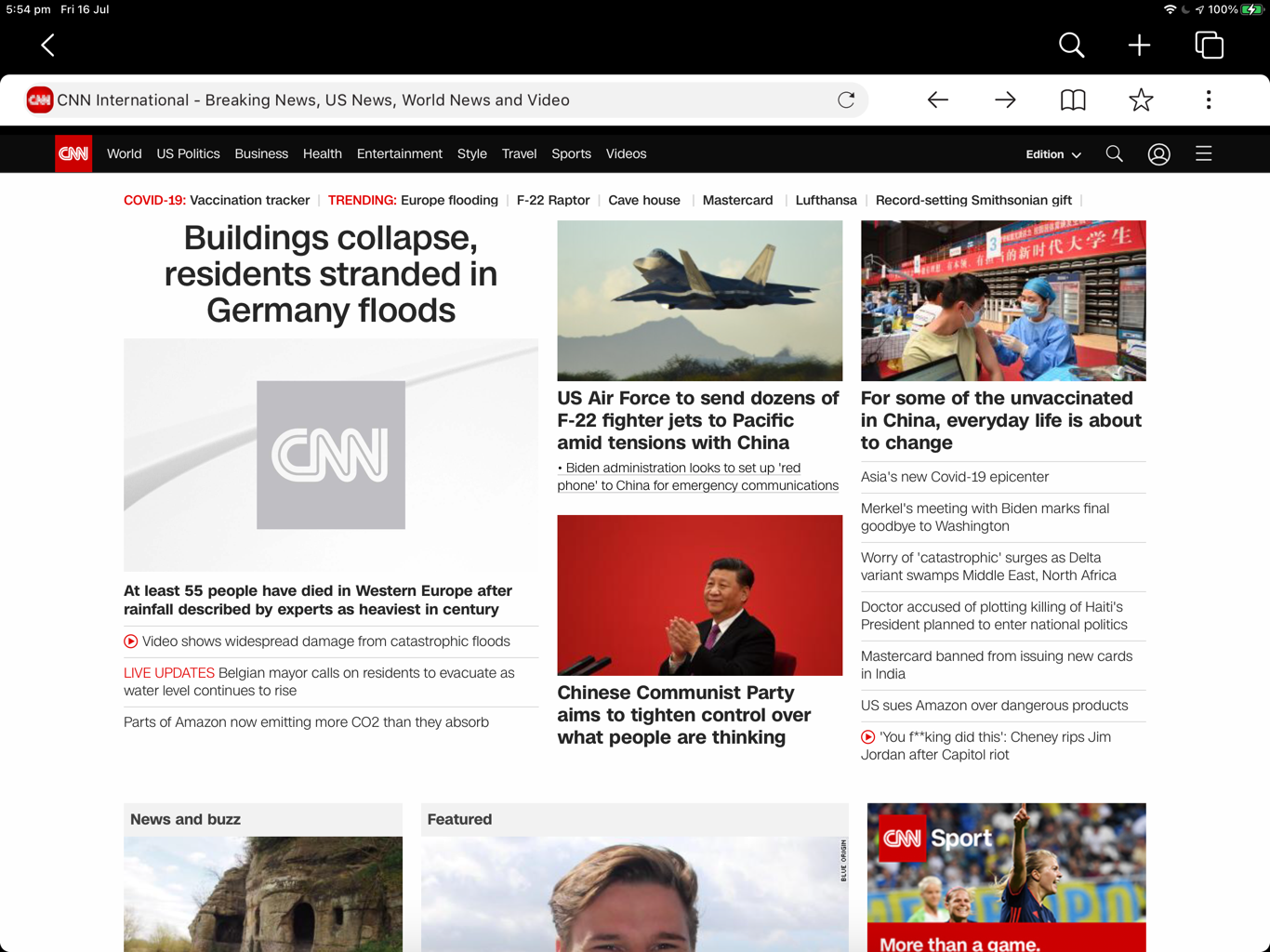Open the tabs overview icon
The width and height of the screenshot is (1270, 952).
tap(1209, 45)
